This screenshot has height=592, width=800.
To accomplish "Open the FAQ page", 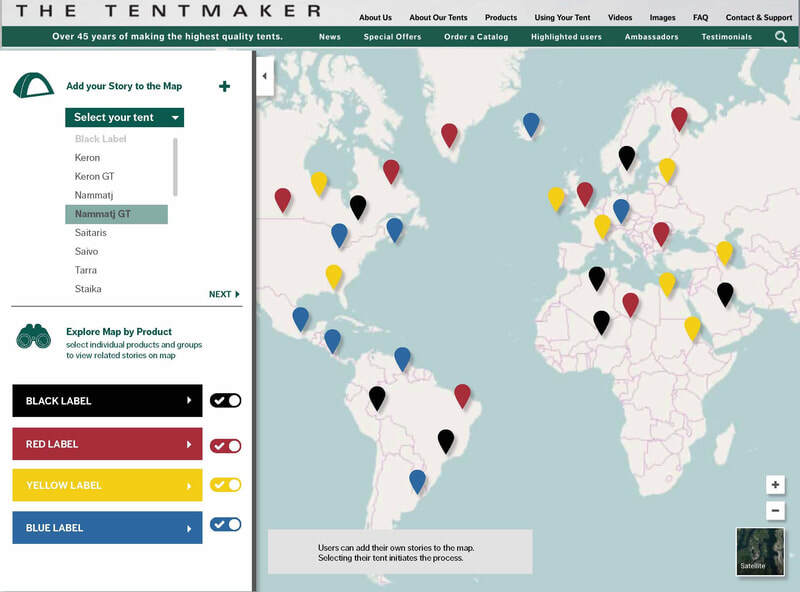I will (701, 17).
